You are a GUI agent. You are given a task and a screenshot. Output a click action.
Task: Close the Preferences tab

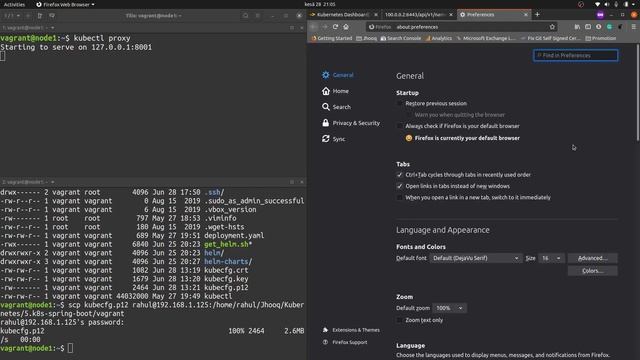coord(526,15)
